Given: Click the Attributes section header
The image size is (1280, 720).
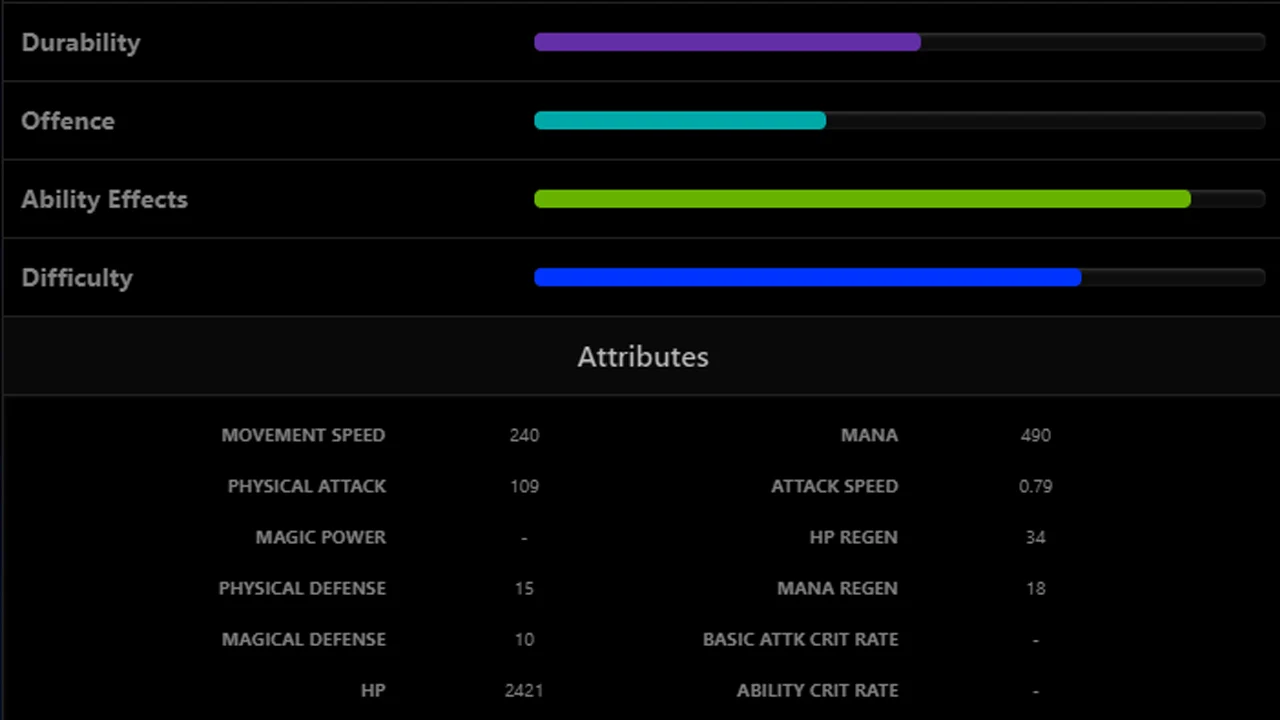Looking at the screenshot, I should point(643,357).
